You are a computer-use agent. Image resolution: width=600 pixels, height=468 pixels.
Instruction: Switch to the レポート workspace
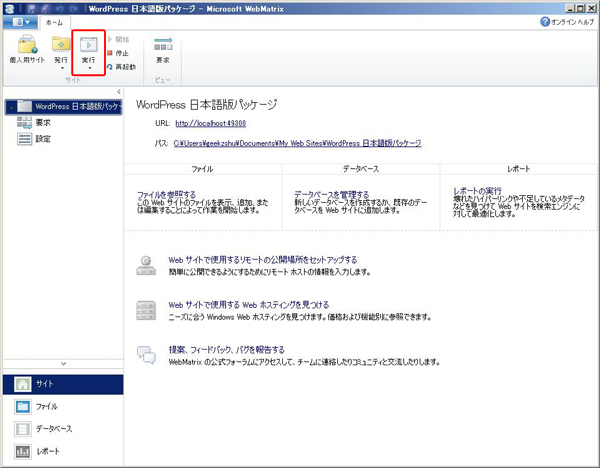[x=63, y=451]
